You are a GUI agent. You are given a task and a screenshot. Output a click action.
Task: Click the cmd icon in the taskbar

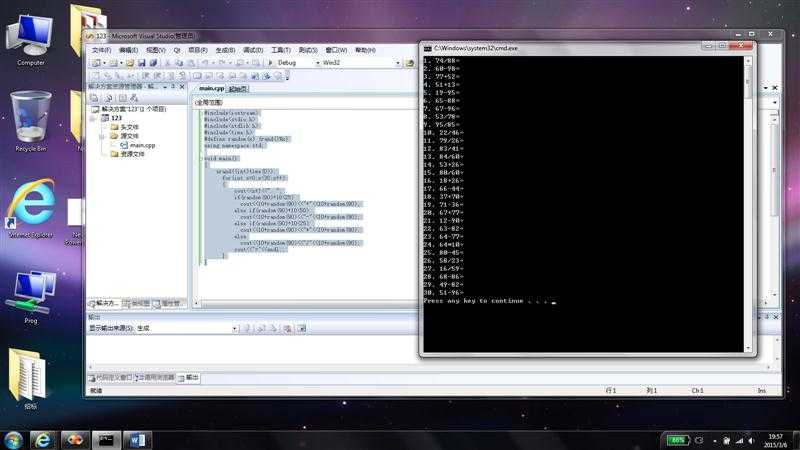[x=106, y=440]
